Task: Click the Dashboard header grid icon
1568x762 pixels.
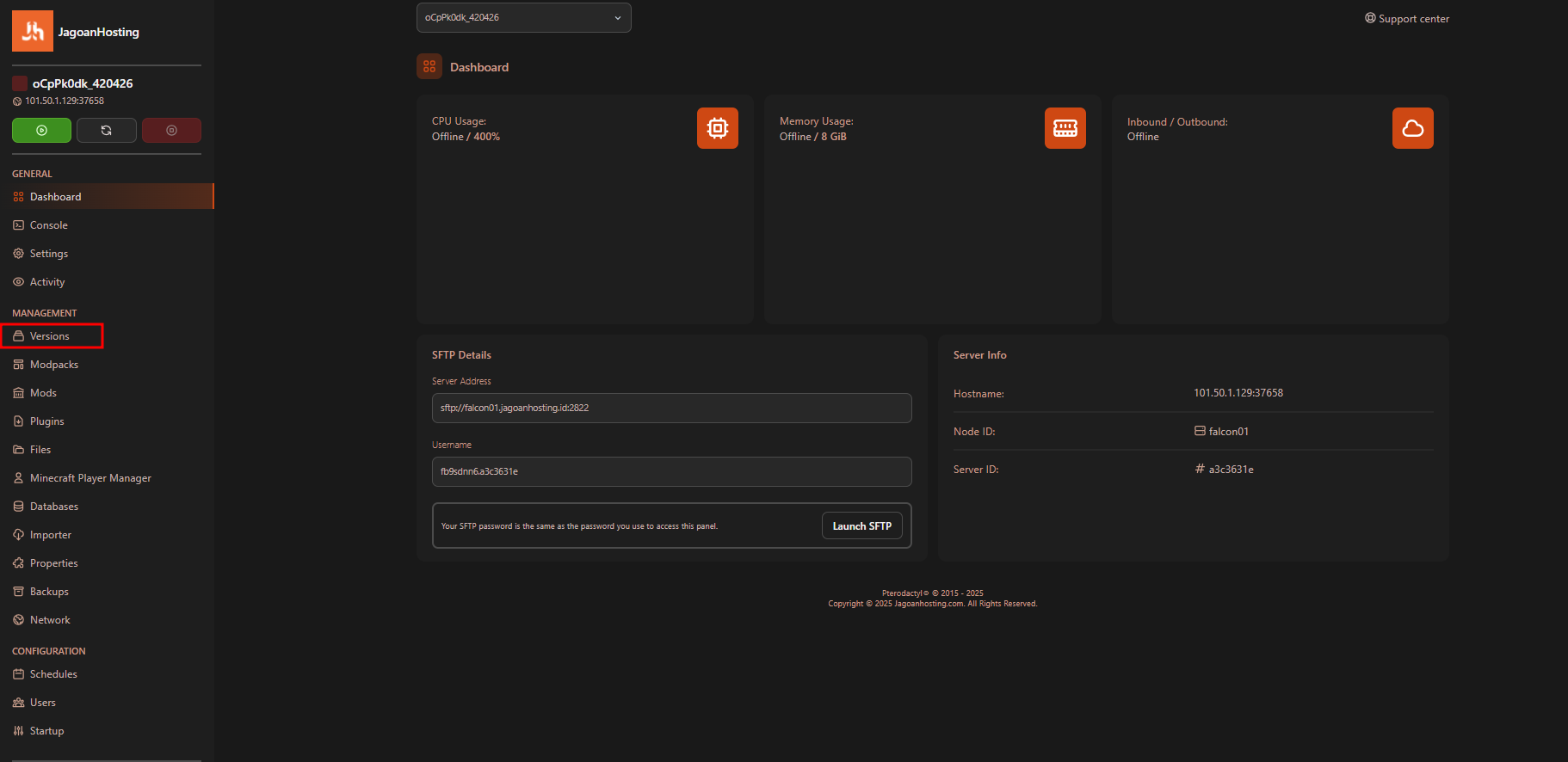Action: 429,66
